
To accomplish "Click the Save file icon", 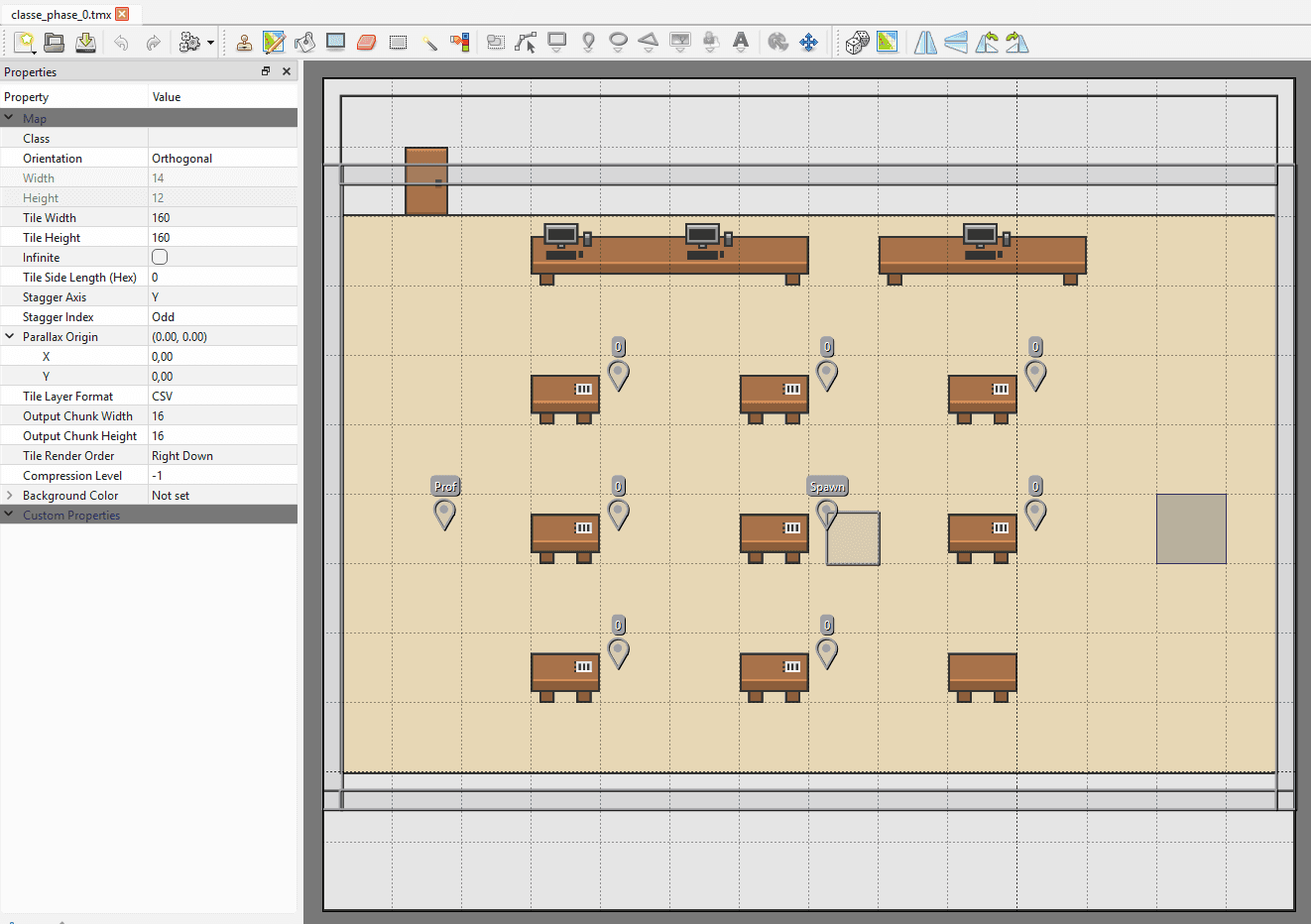I will (x=85, y=43).
